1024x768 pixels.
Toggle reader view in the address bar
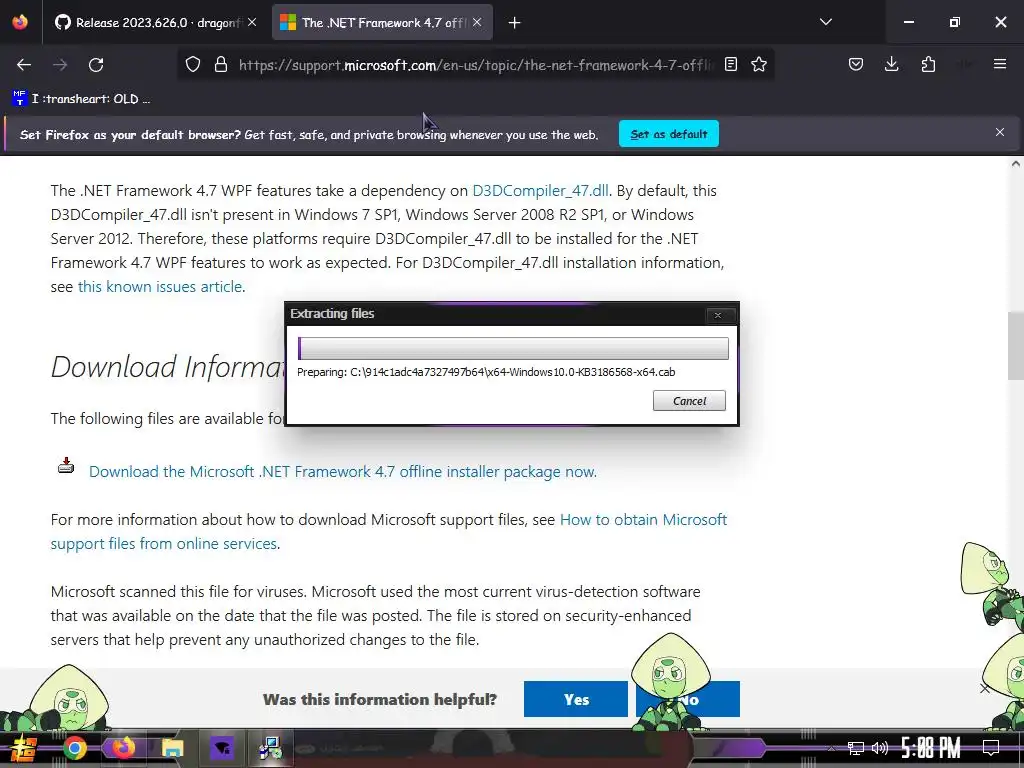(x=731, y=65)
